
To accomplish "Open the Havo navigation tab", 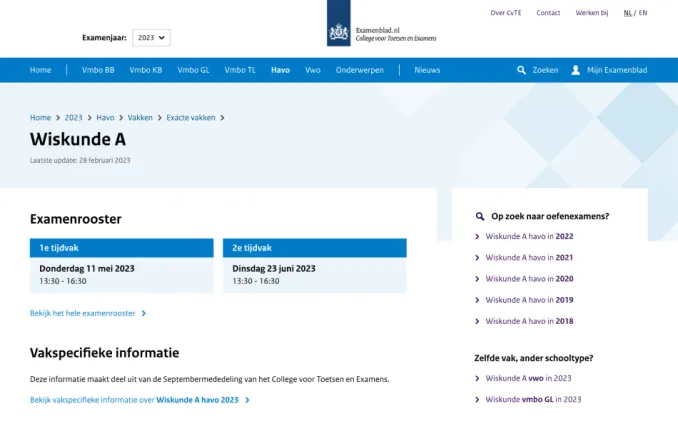I will point(280,70).
